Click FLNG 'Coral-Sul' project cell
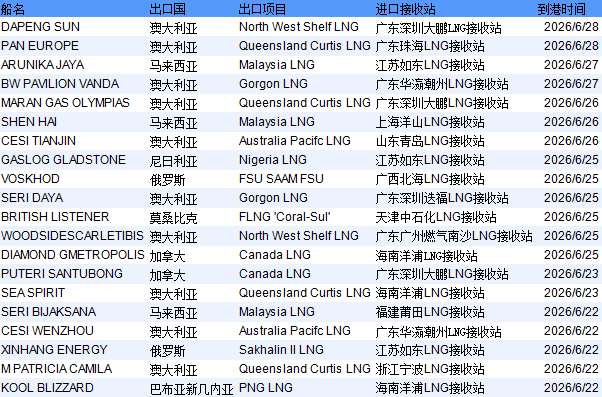This screenshot has height=397, width=602. tap(284, 217)
